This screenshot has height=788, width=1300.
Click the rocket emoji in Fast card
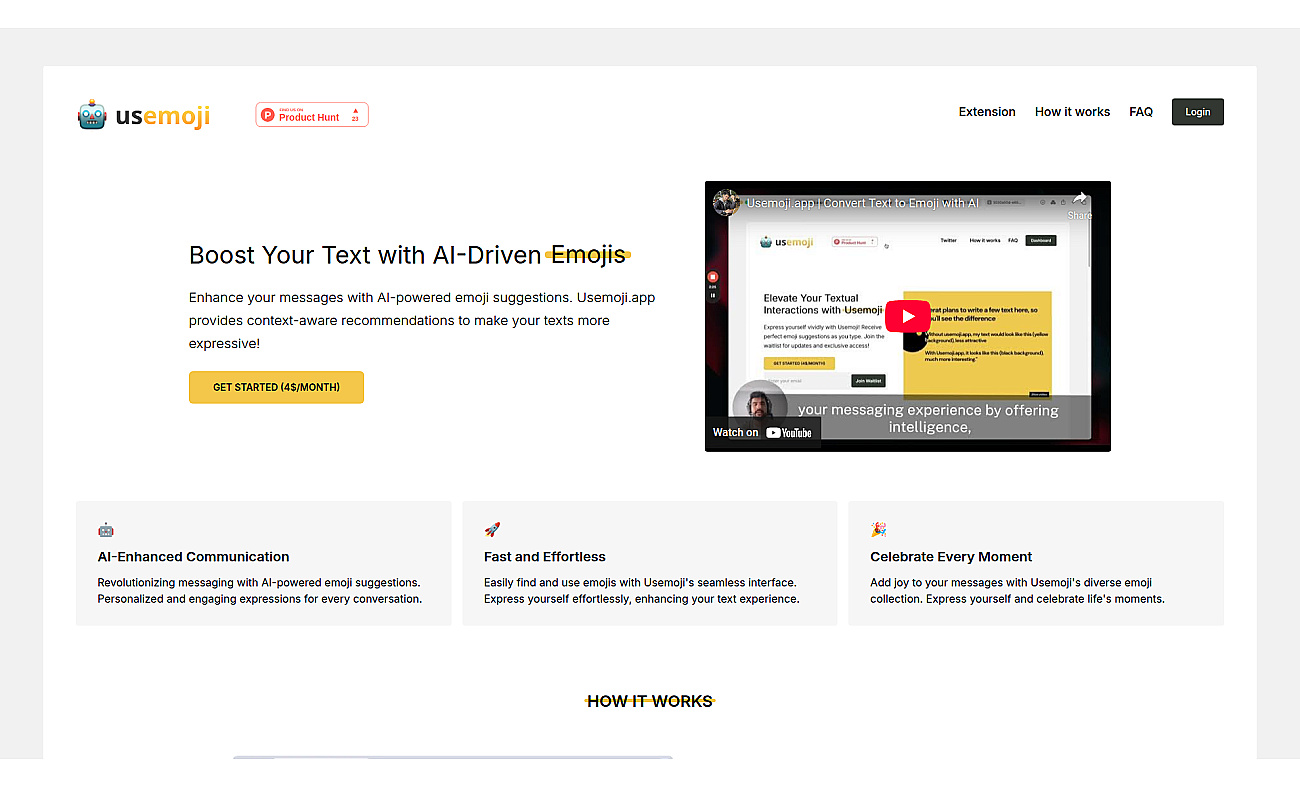tap(492, 530)
